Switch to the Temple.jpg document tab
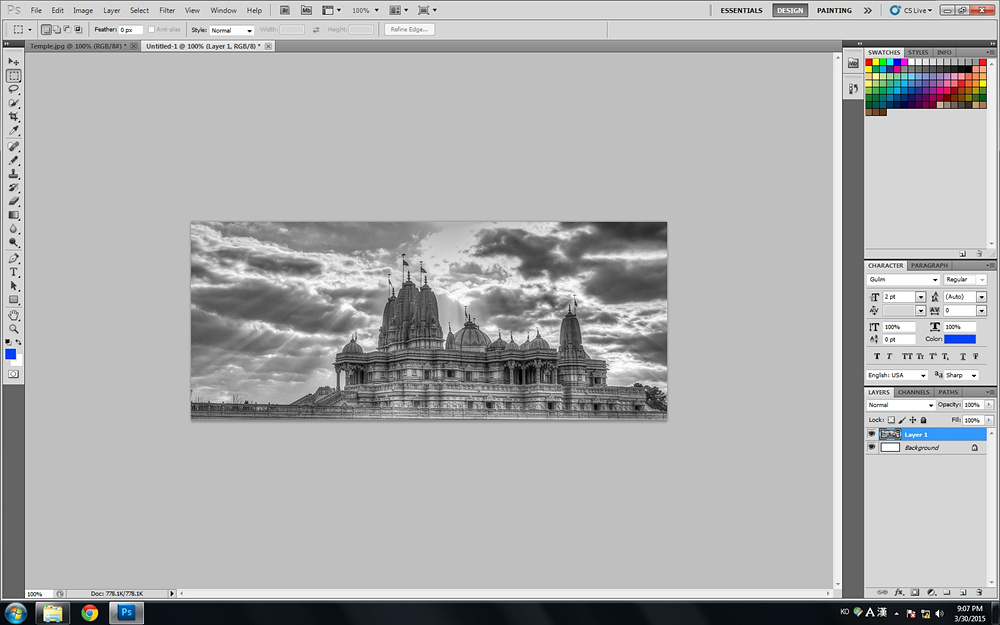This screenshot has width=1000, height=625. (x=77, y=46)
